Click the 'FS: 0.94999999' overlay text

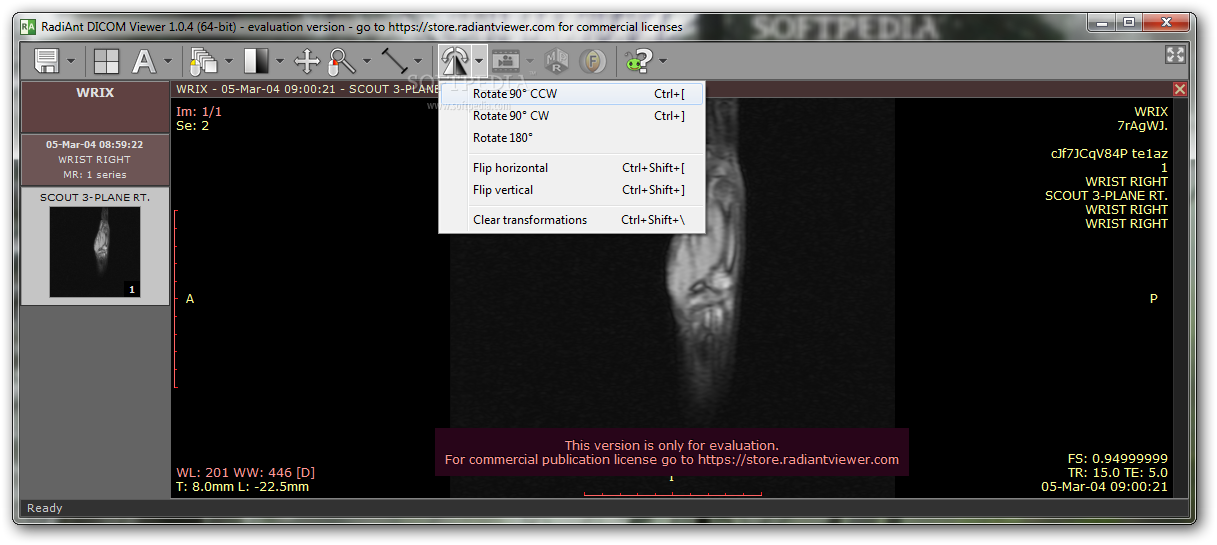pyautogui.click(x=1117, y=459)
